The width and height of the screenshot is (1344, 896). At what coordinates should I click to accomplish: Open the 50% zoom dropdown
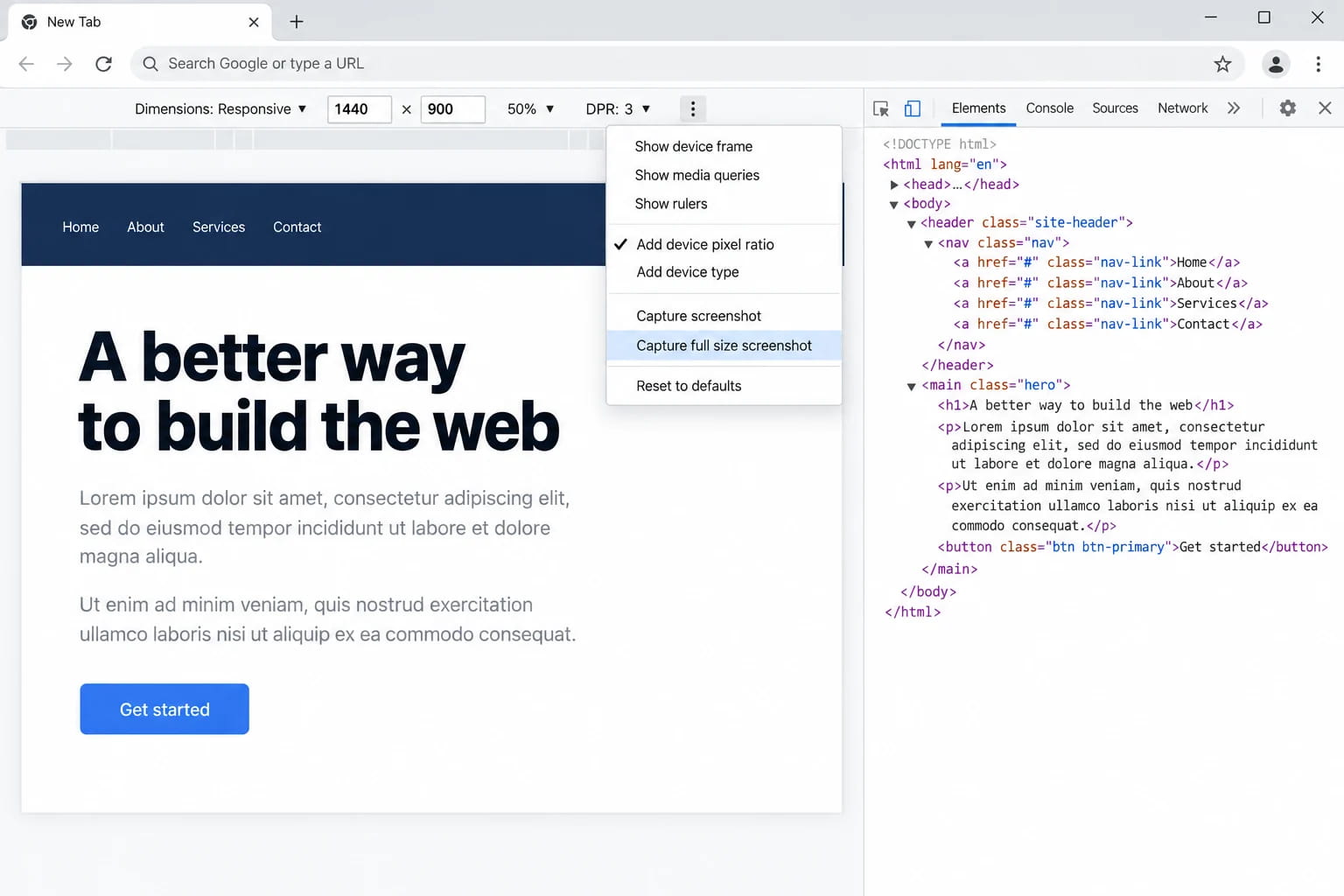(x=530, y=108)
